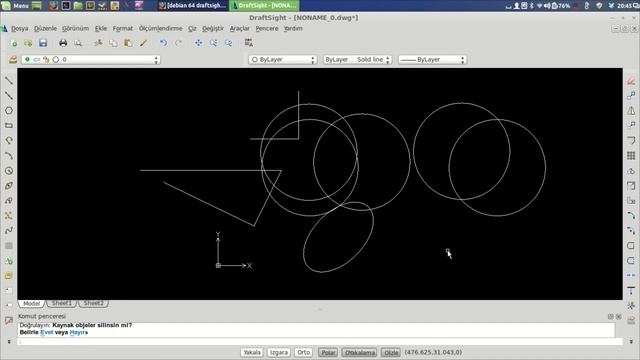Select the Explode modify tool
Viewport: 640px width, 360px height.
click(631, 305)
